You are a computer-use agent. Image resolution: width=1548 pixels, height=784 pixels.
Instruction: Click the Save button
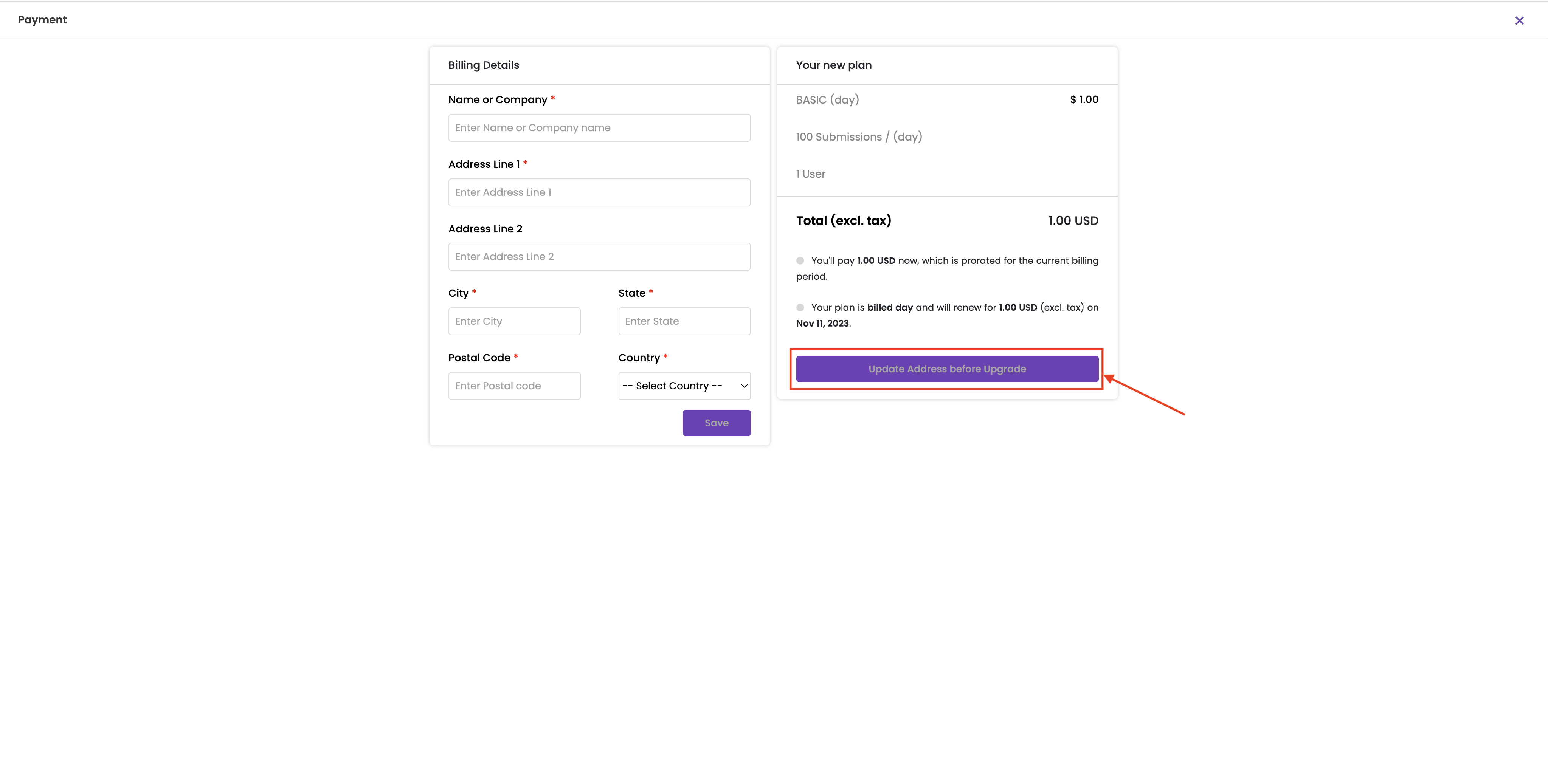tap(716, 423)
